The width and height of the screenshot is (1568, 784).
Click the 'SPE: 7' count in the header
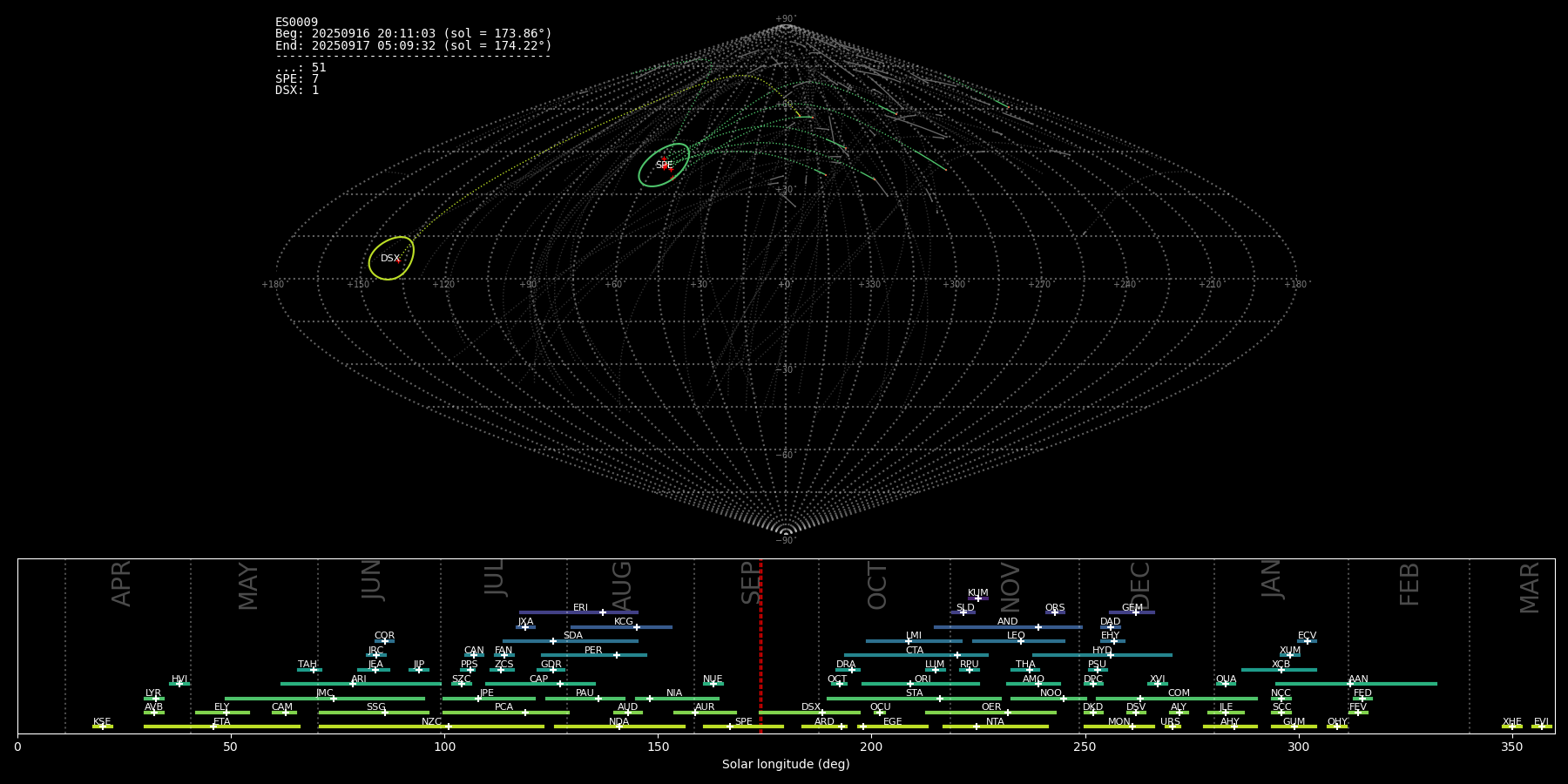[x=297, y=79]
